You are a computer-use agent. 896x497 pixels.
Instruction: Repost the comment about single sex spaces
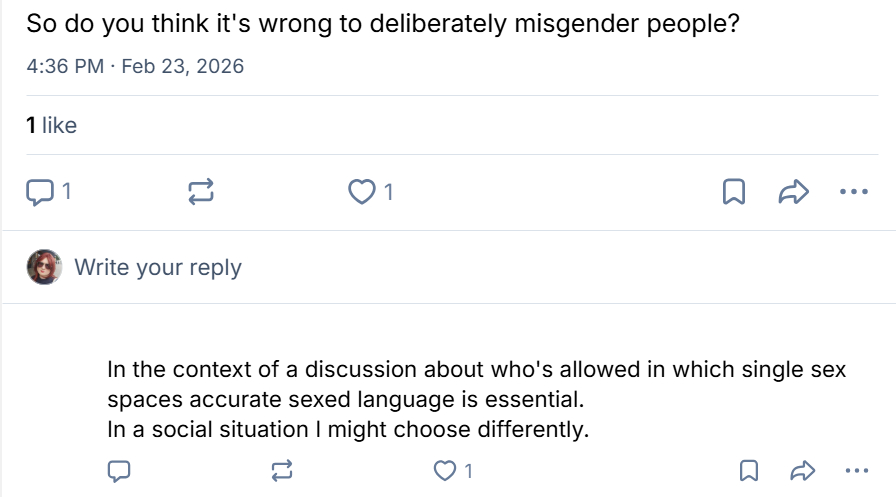pyautogui.click(x=283, y=470)
